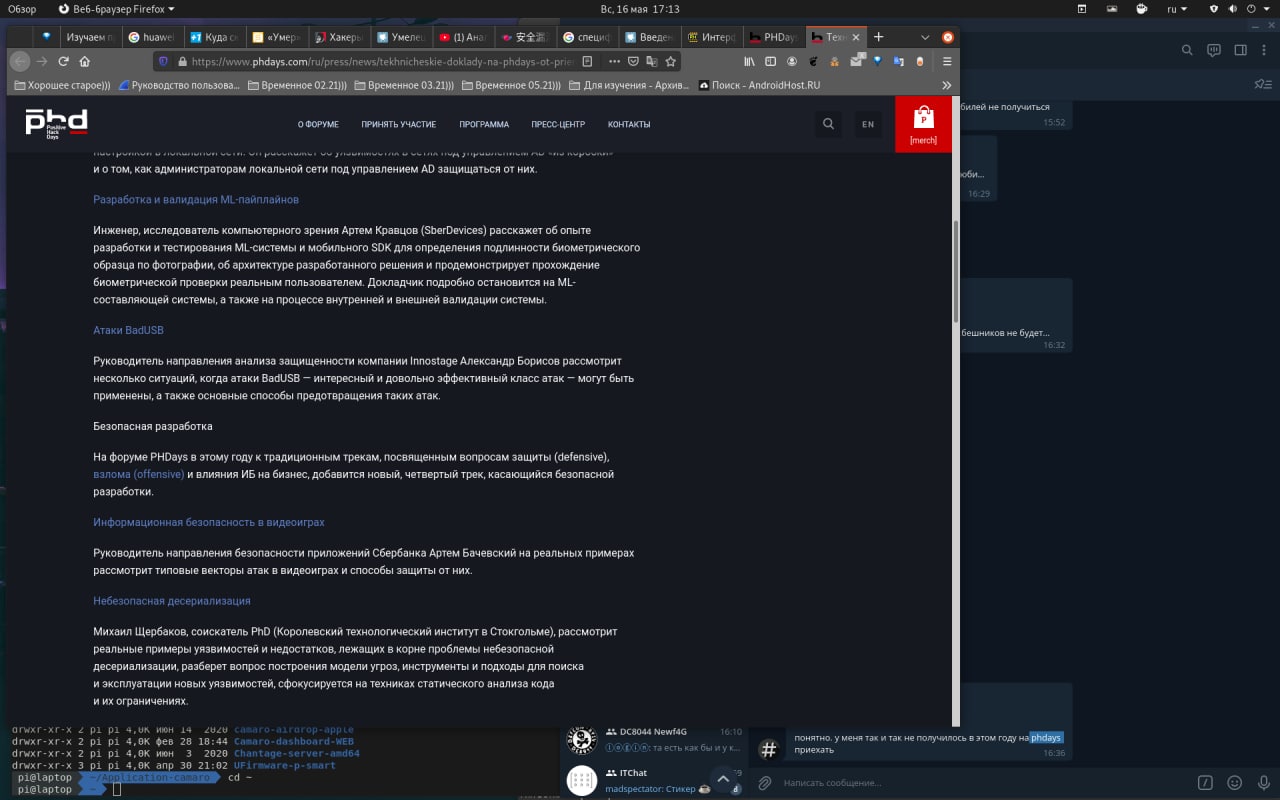This screenshot has height=800, width=1280.
Task: Open ПРОГРАММА menu item
Action: click(484, 124)
